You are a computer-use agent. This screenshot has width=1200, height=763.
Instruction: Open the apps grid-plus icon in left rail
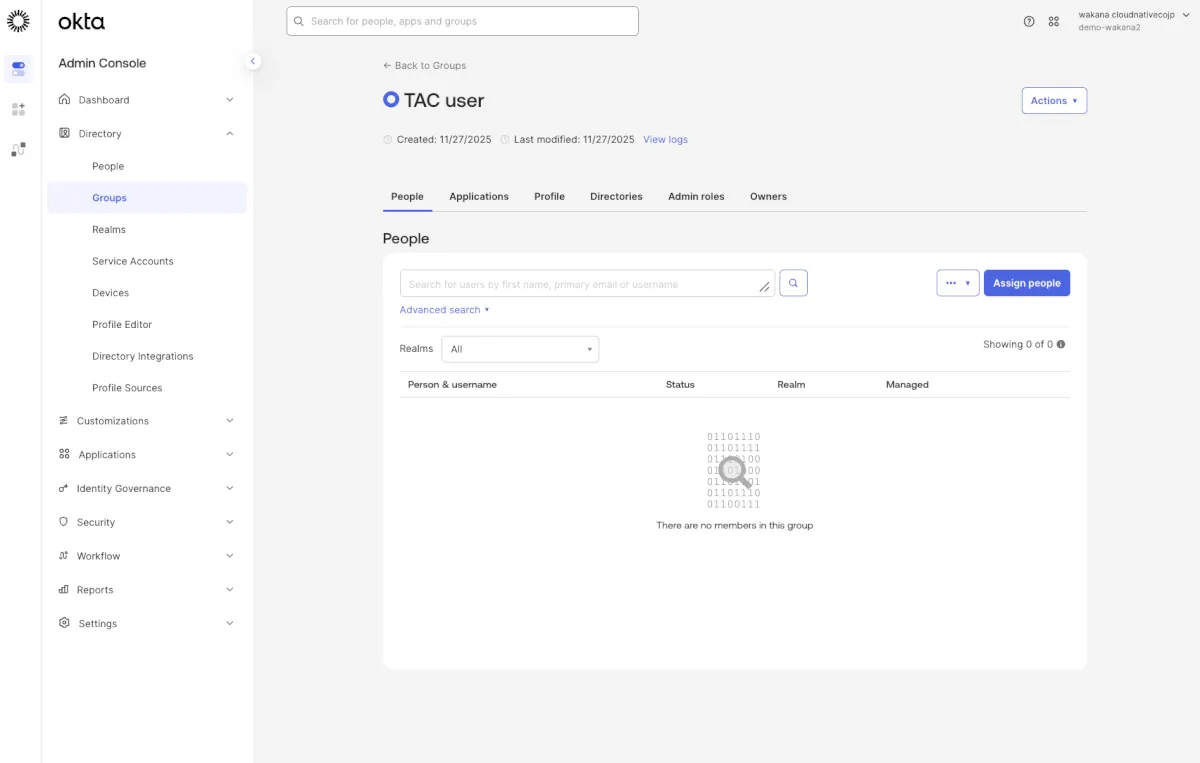coord(18,109)
